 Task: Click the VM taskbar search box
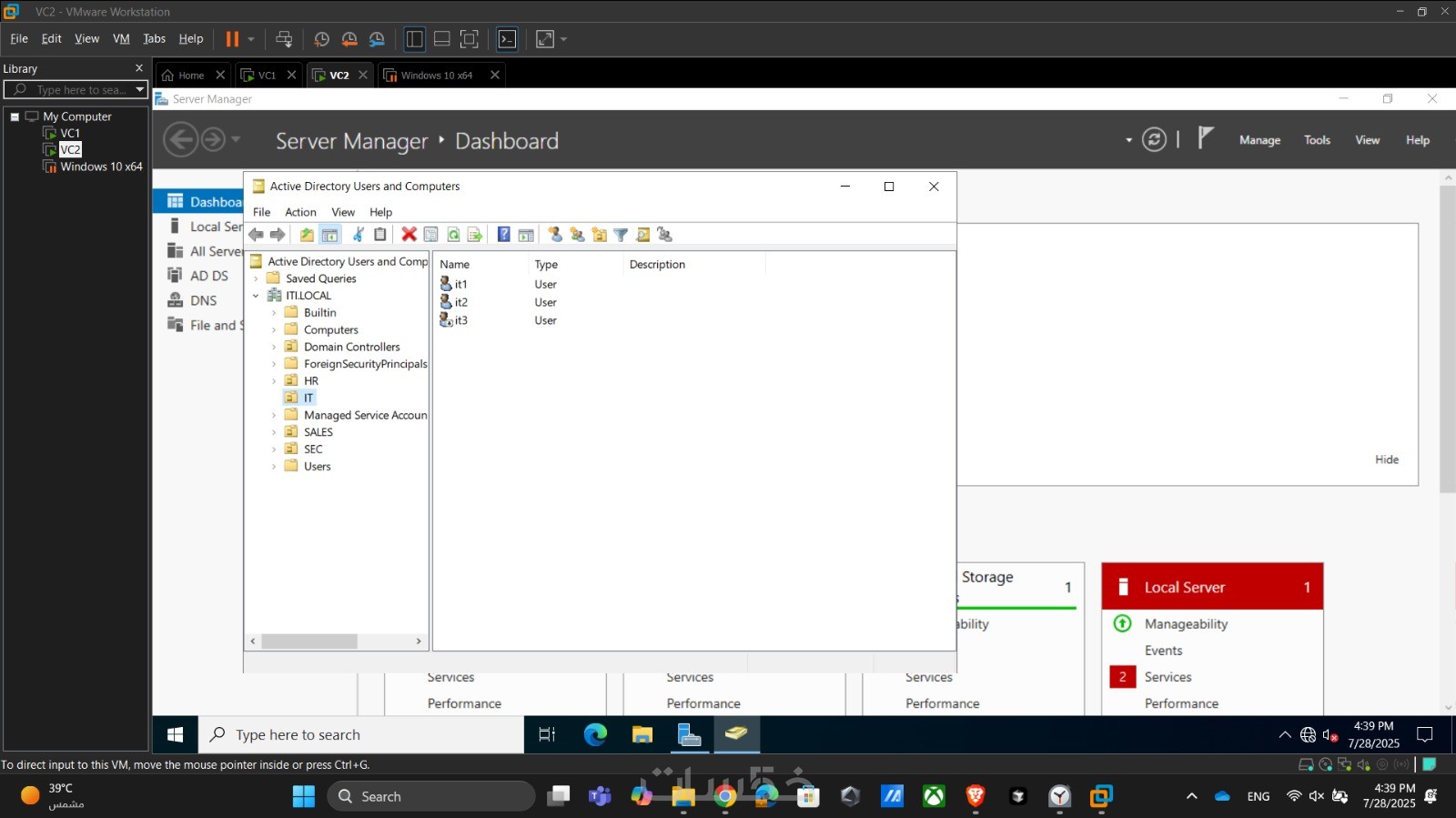point(361,734)
